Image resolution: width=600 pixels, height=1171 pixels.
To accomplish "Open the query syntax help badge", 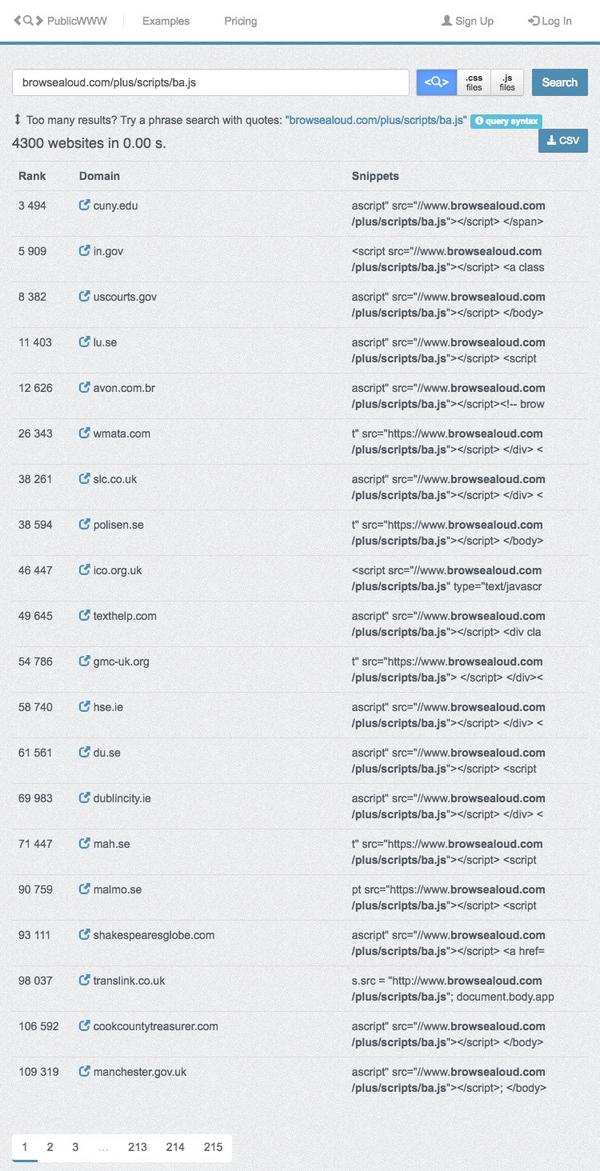I will coord(506,120).
